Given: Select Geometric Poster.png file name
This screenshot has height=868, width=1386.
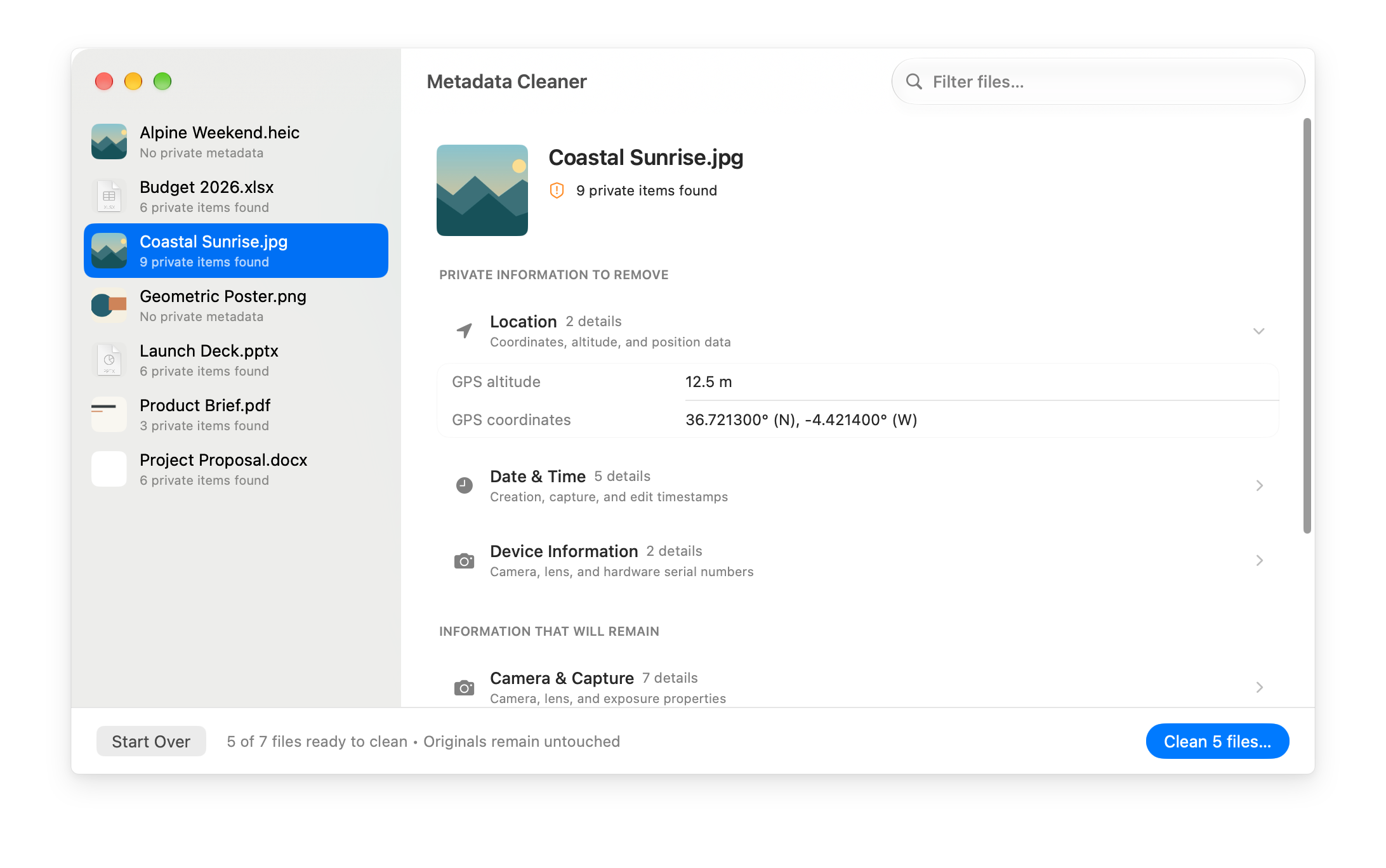Looking at the screenshot, I should point(223,296).
